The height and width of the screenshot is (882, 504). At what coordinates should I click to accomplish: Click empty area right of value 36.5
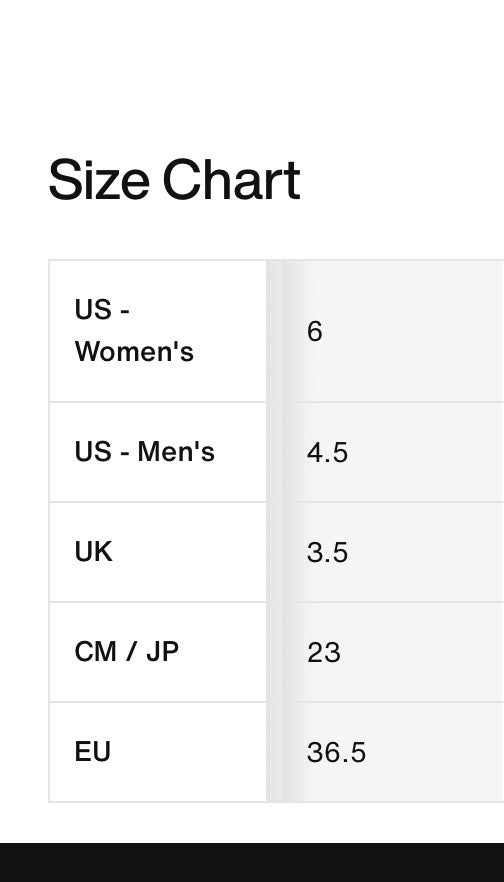[x=435, y=752]
